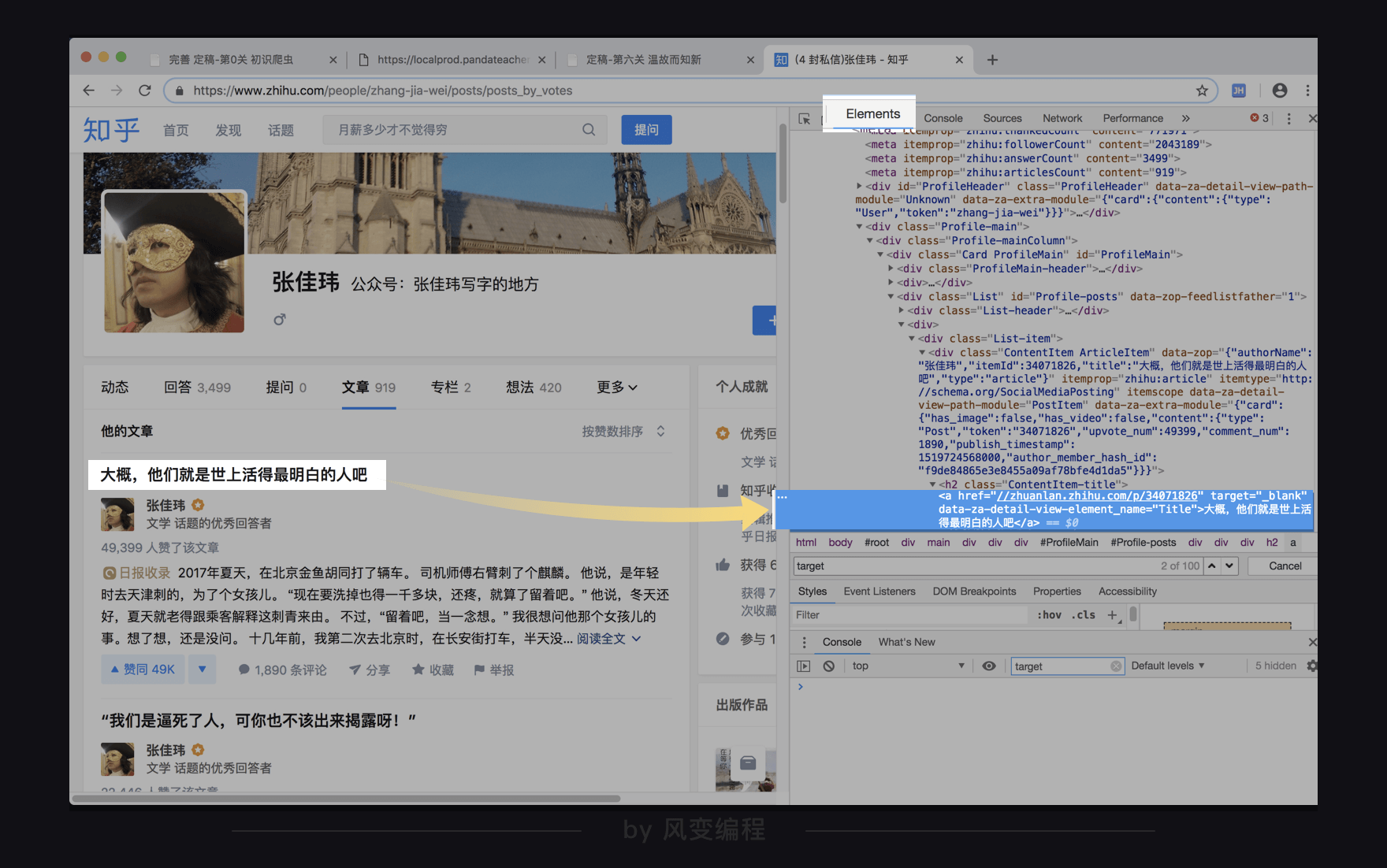This screenshot has height=868, width=1387.
Task: Click 收藏 star under the first article
Action: 433,670
